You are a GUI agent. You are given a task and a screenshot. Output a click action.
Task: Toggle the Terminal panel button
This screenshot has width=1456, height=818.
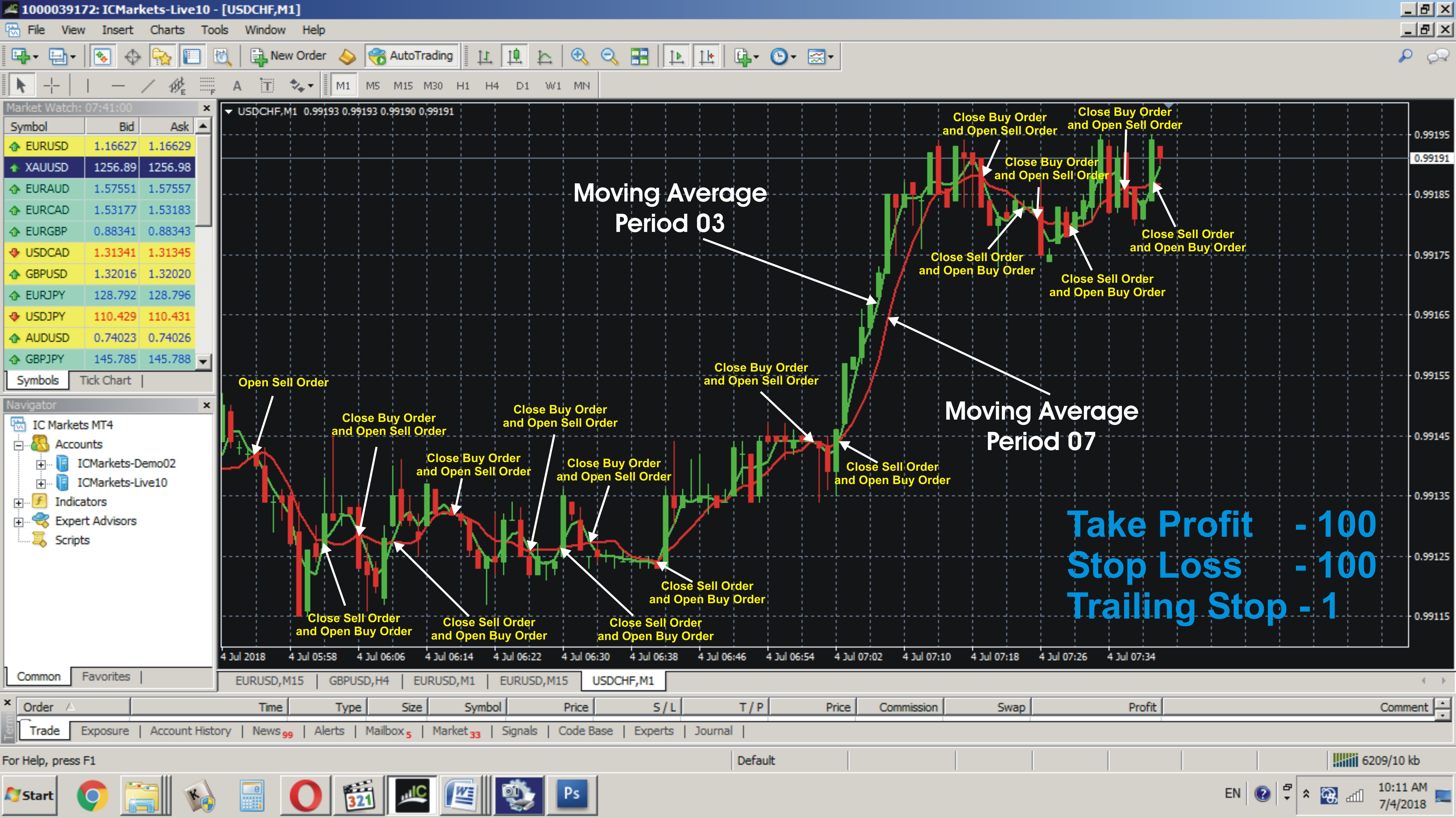click(192, 57)
